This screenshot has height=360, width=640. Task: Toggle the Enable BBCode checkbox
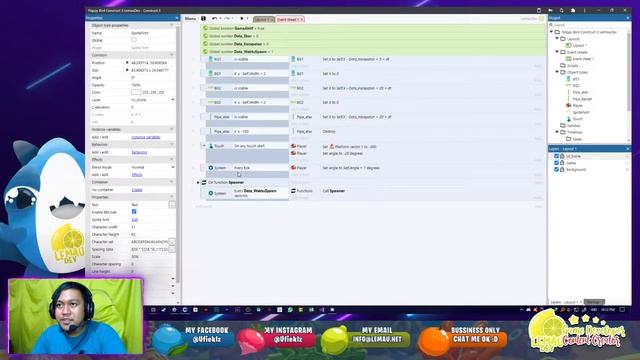point(134,212)
